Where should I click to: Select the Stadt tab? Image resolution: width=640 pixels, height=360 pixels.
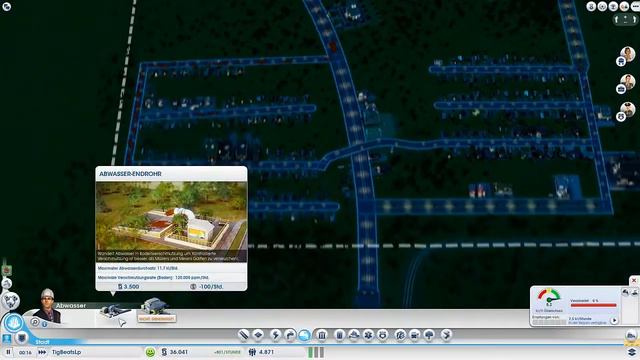pyautogui.click(x=42, y=342)
